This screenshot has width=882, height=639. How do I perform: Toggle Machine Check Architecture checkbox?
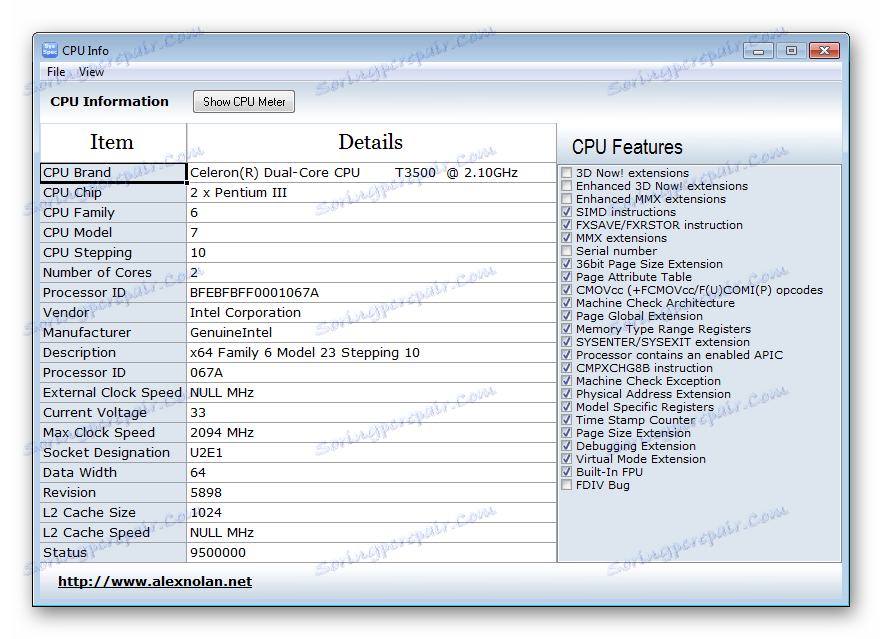[566, 303]
